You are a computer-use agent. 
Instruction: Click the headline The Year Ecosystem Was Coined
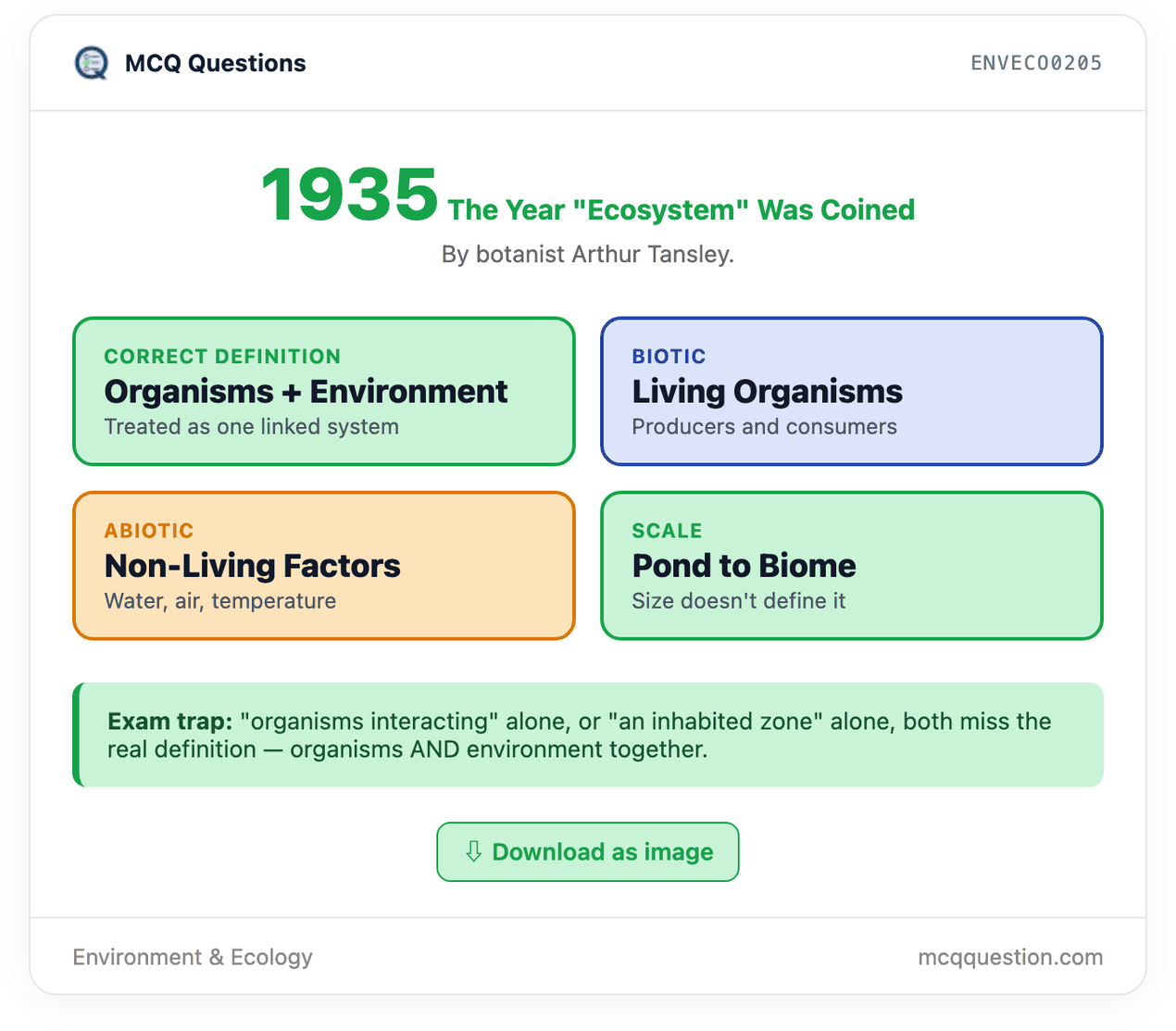coord(682,210)
